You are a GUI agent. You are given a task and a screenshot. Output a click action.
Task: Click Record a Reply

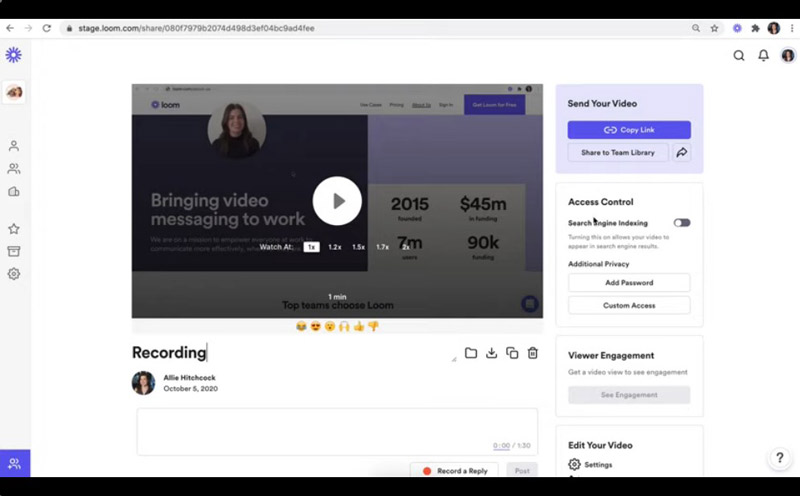(x=454, y=470)
